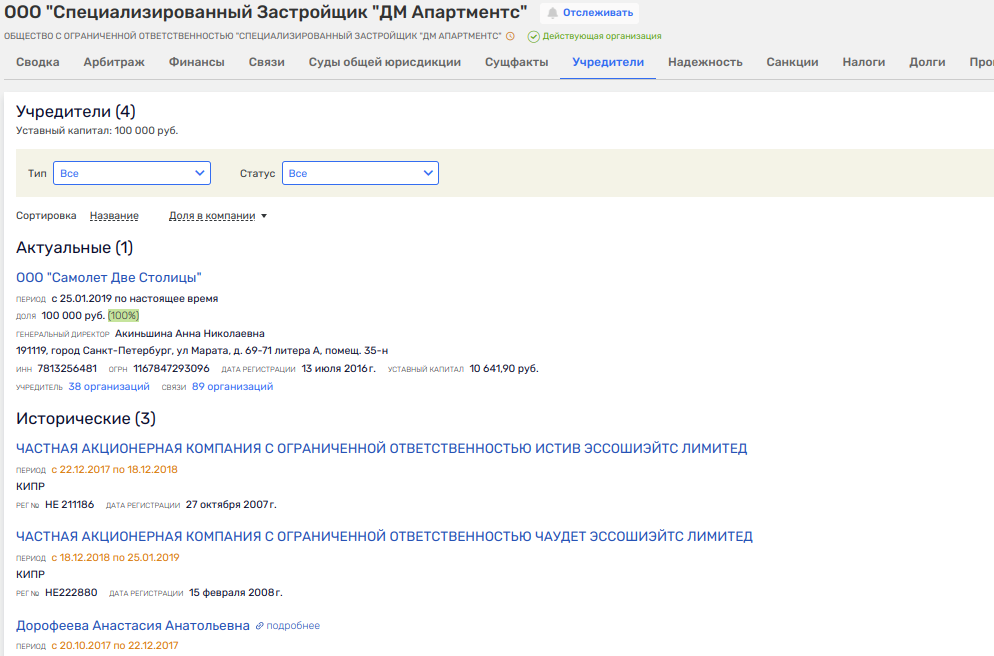994x656 pixels.
Task: Click the bell icon next to Отслеживать
Action: coord(553,13)
